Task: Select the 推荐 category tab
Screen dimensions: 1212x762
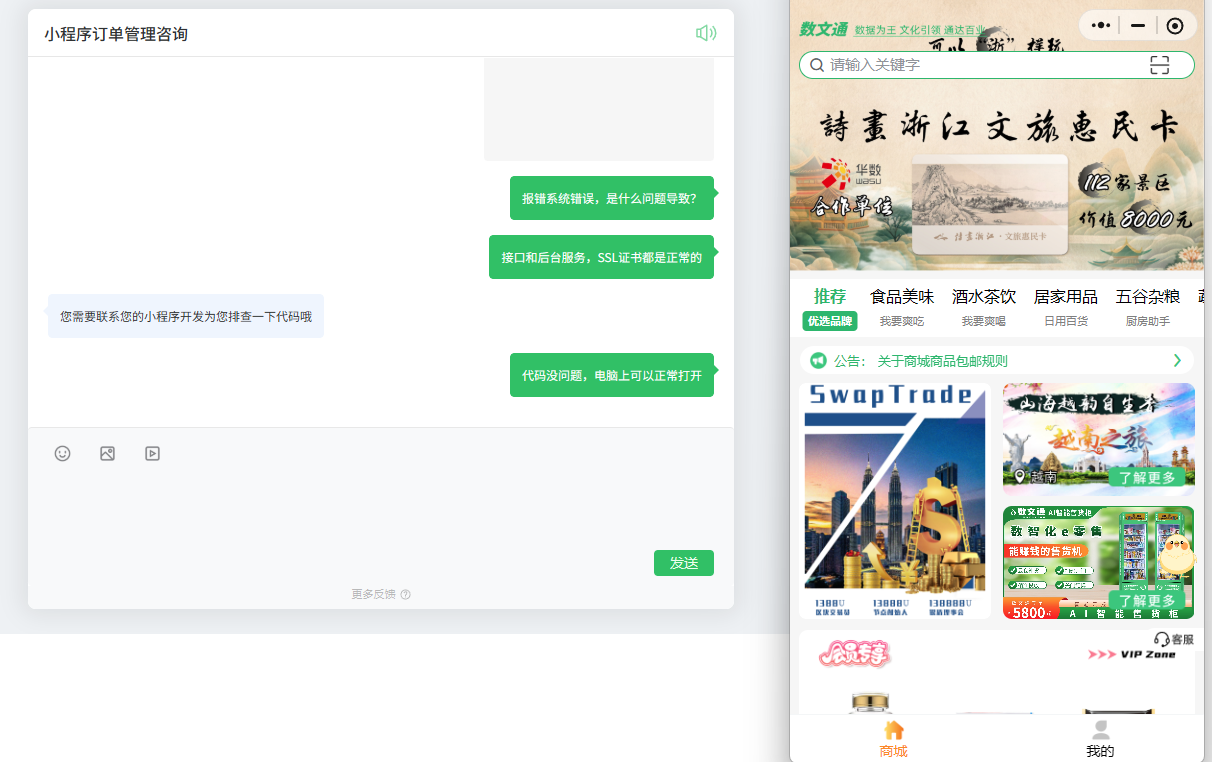Action: 830,297
